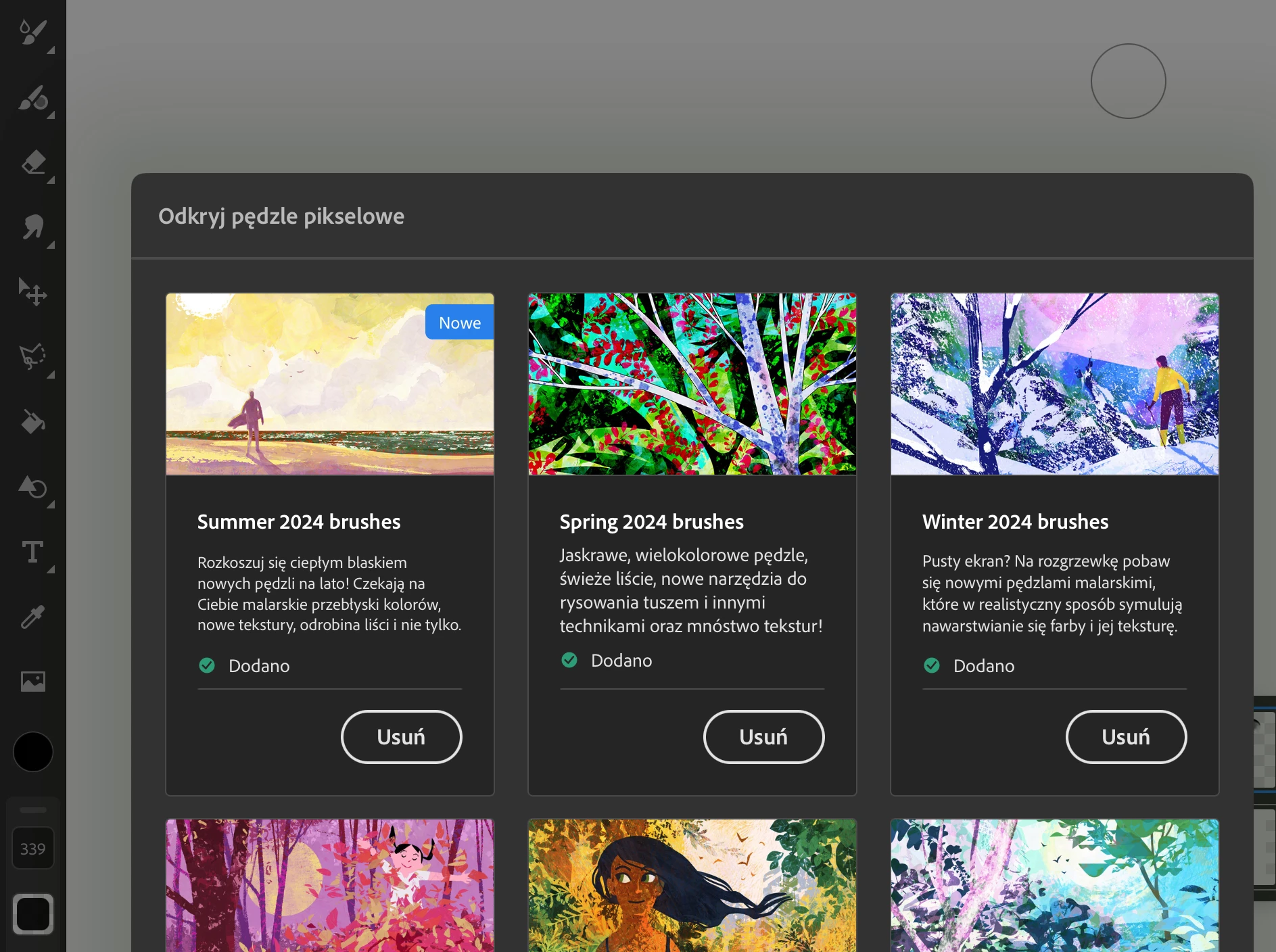Select the Eyedropper tool

(x=32, y=617)
